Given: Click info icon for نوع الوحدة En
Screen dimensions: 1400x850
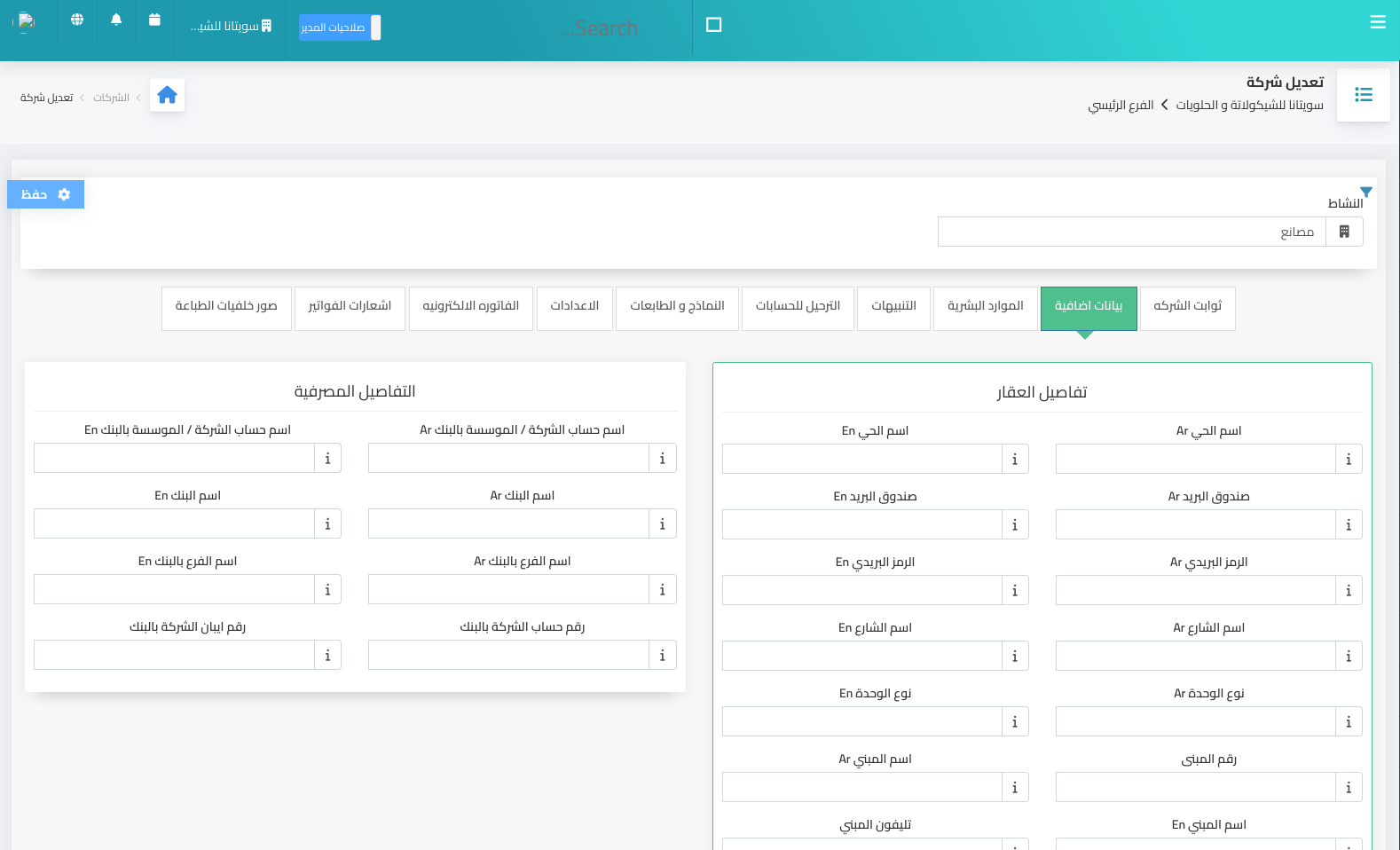Looking at the screenshot, I should point(1015,721).
